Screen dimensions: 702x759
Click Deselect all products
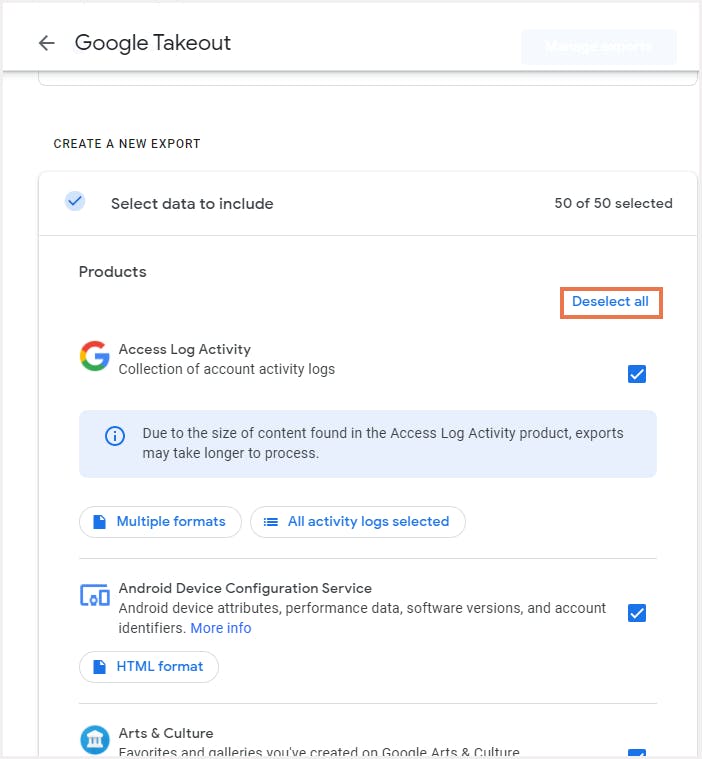610,302
